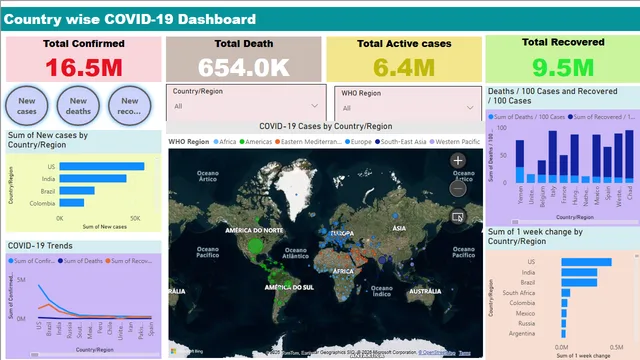Select Europe in the map legend
Image resolution: width=640 pixels, height=360 pixels.
pos(358,142)
